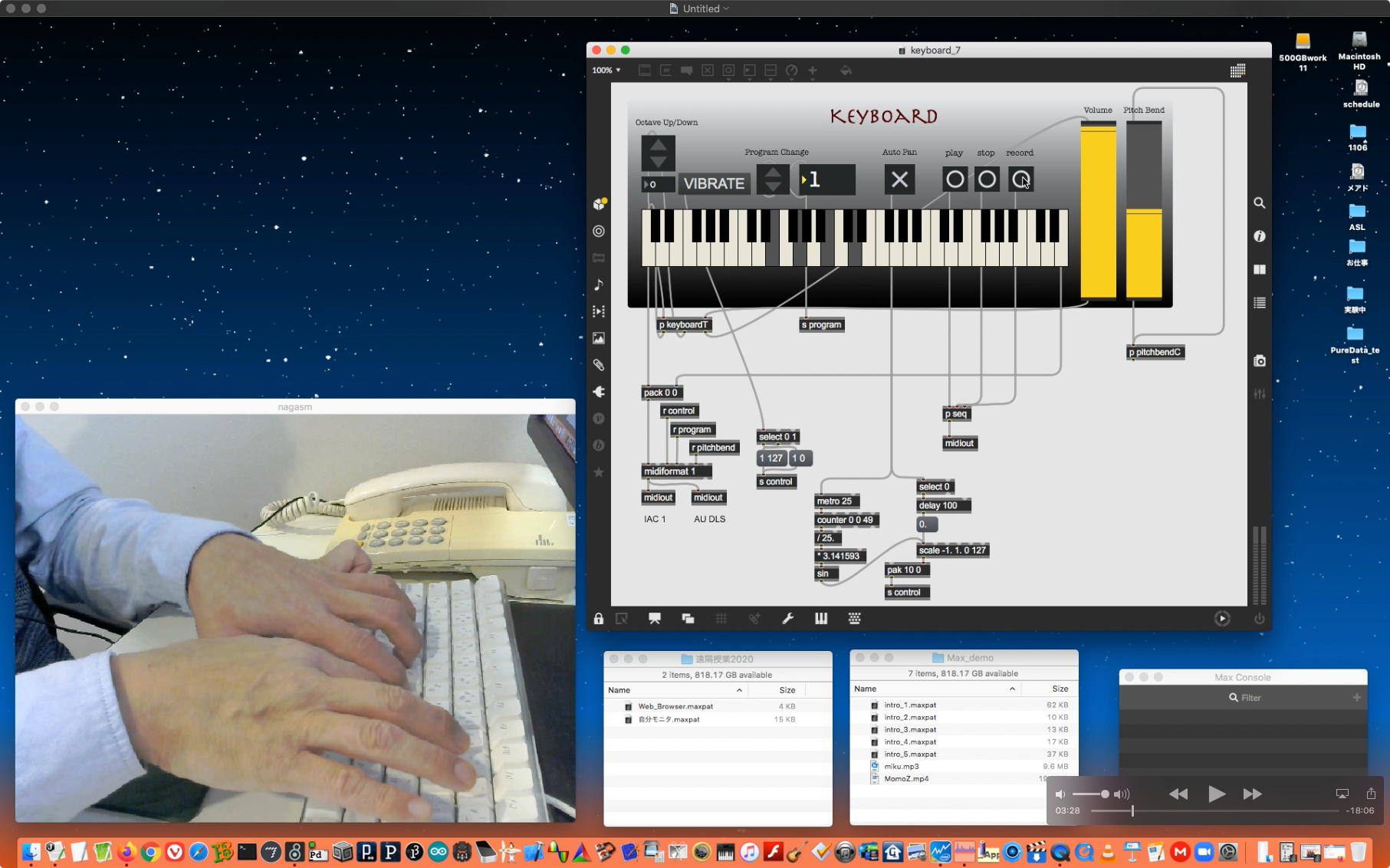Screen dimensions: 1390x868
Task: Adjust the Pitch Bend slider
Action: click(1144, 209)
